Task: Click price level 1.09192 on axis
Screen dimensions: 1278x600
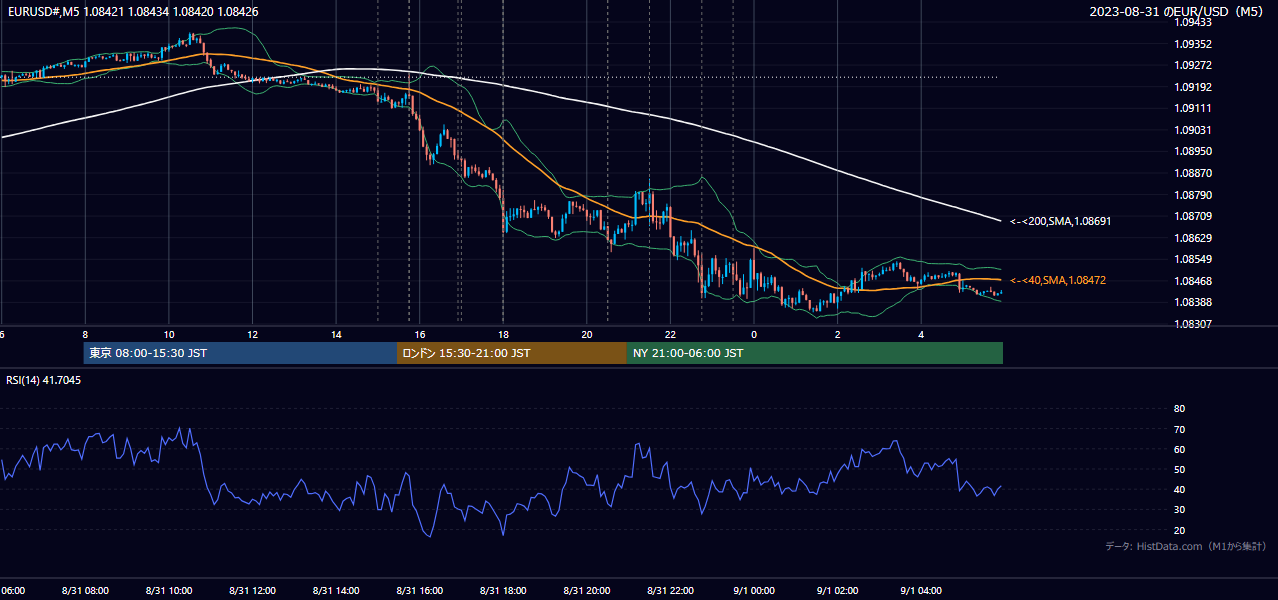Action: pyautogui.click(x=1193, y=87)
